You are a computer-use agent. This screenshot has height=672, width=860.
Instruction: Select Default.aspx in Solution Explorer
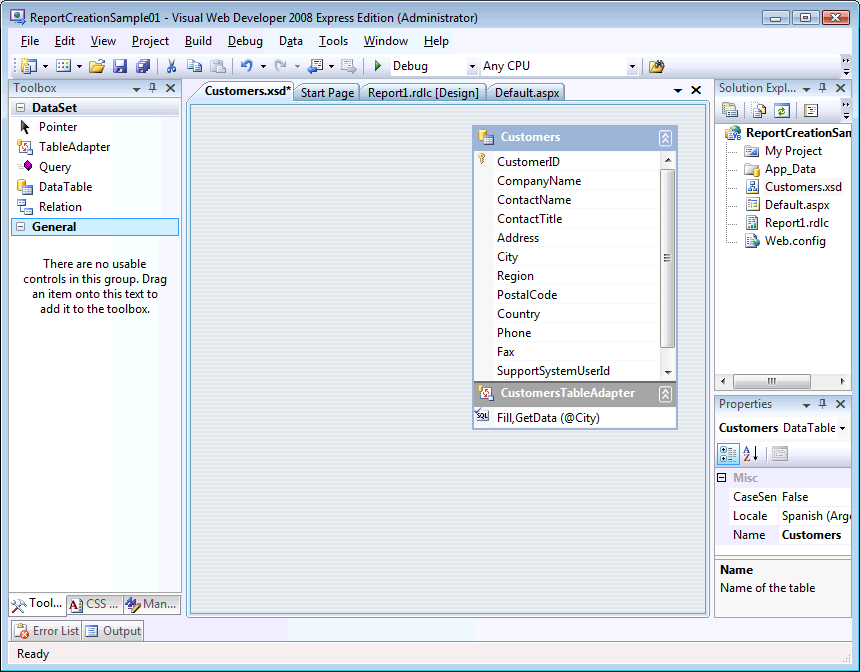tap(796, 205)
